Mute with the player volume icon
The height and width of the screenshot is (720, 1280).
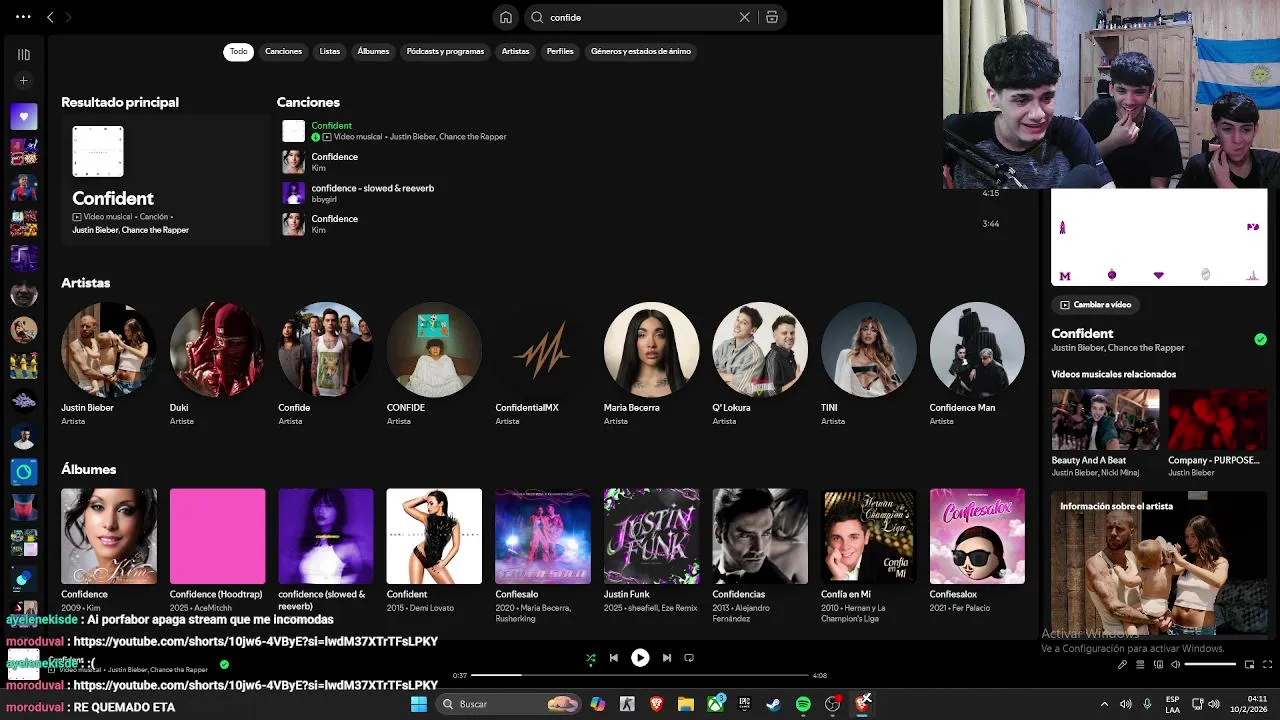click(1176, 664)
